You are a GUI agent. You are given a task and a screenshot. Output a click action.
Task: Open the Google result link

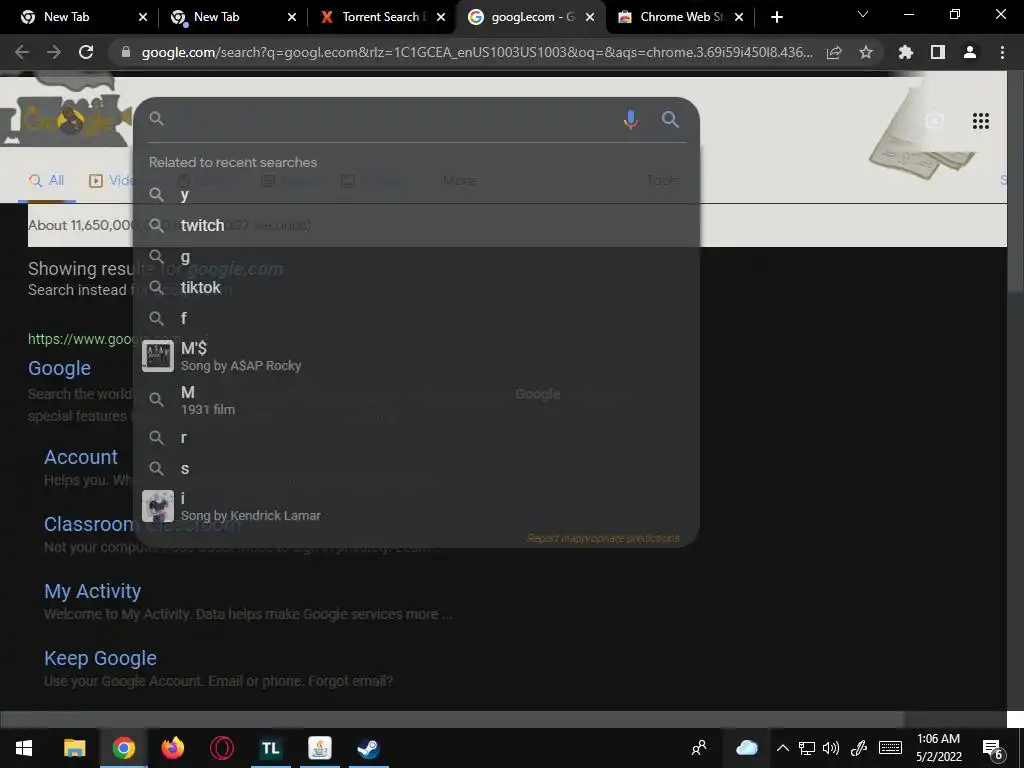coord(59,368)
